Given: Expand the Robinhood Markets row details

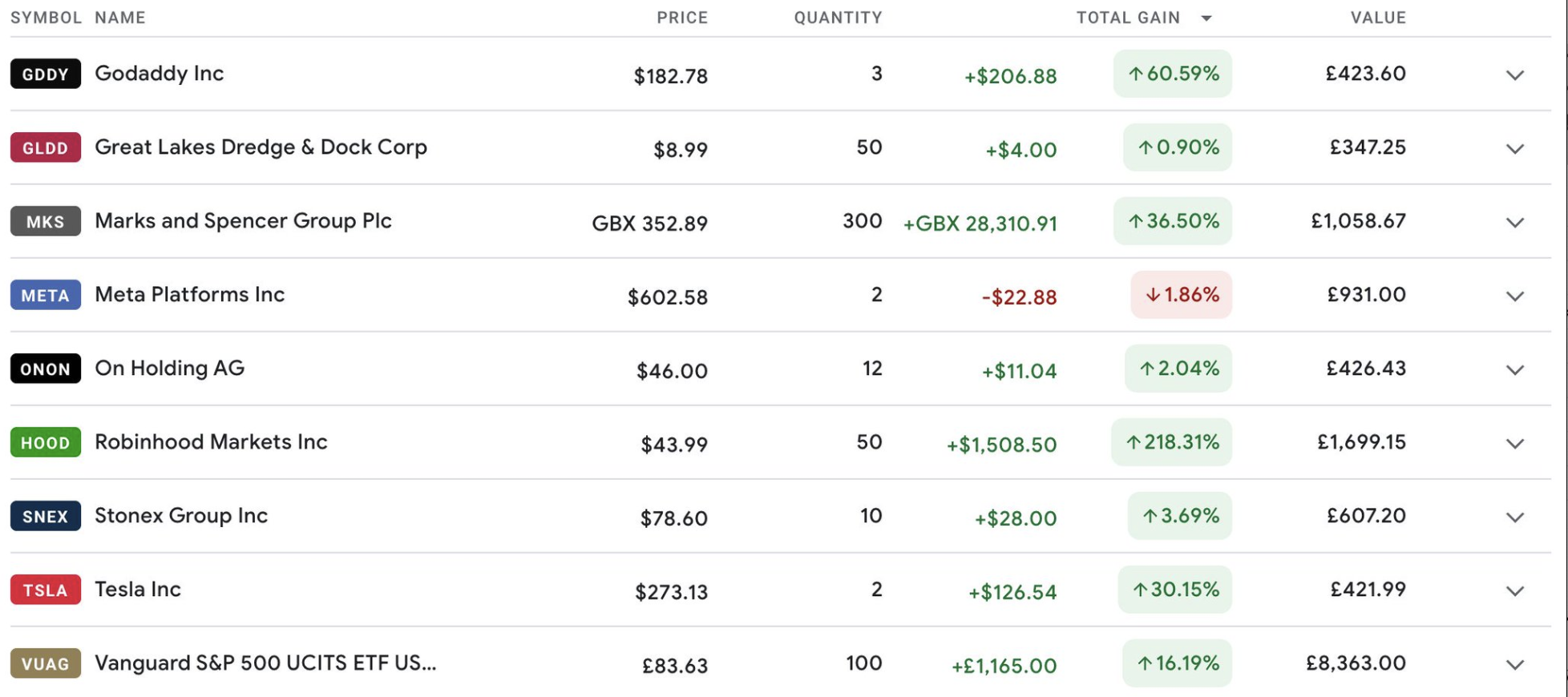Looking at the screenshot, I should 1514,444.
